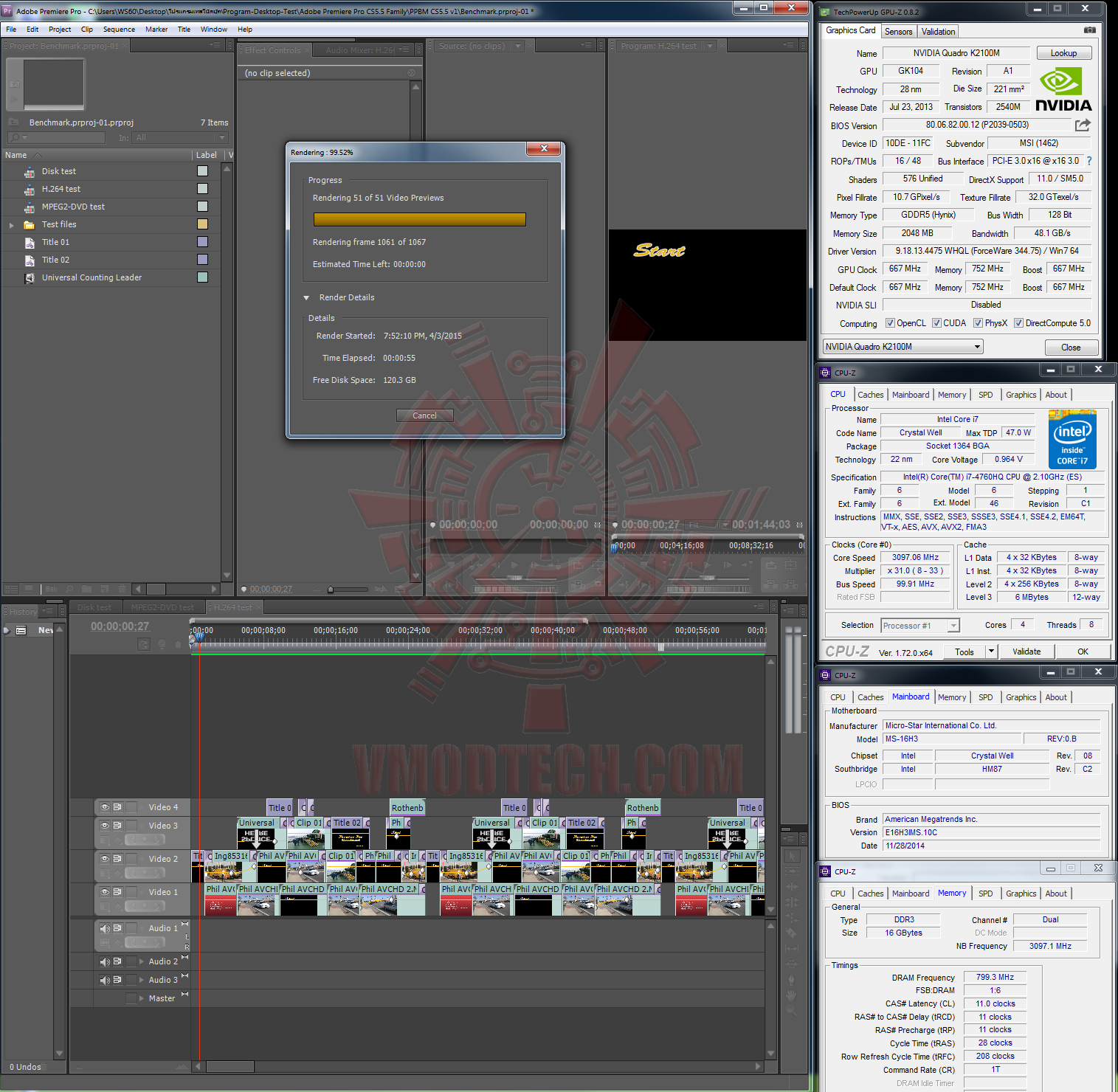Image resolution: width=1118 pixels, height=1092 pixels.
Task: Toggle Video 4 track output eye icon
Action: 105,807
